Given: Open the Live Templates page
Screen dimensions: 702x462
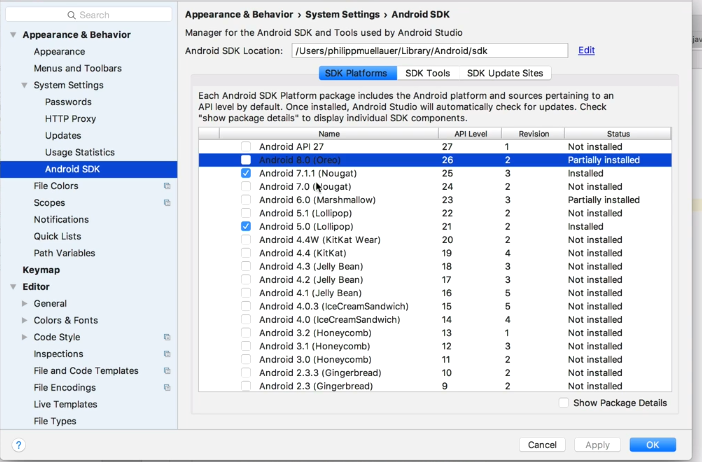Looking at the screenshot, I should pos(65,404).
